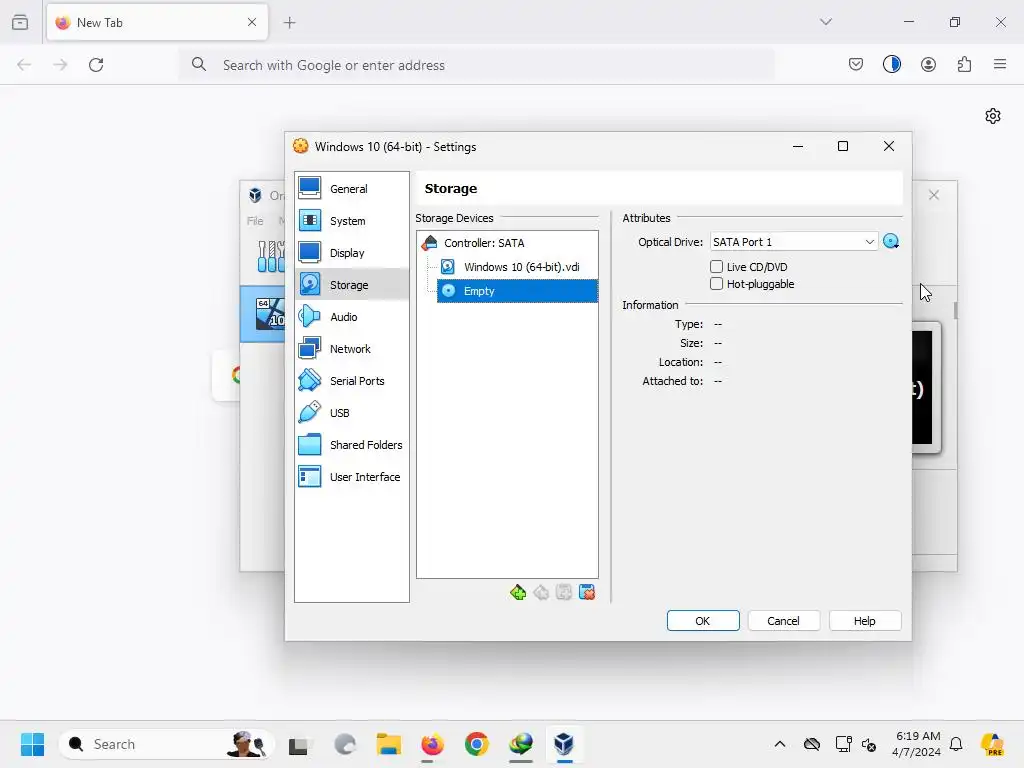Open the Display settings category
The image size is (1024, 768).
click(x=351, y=253)
